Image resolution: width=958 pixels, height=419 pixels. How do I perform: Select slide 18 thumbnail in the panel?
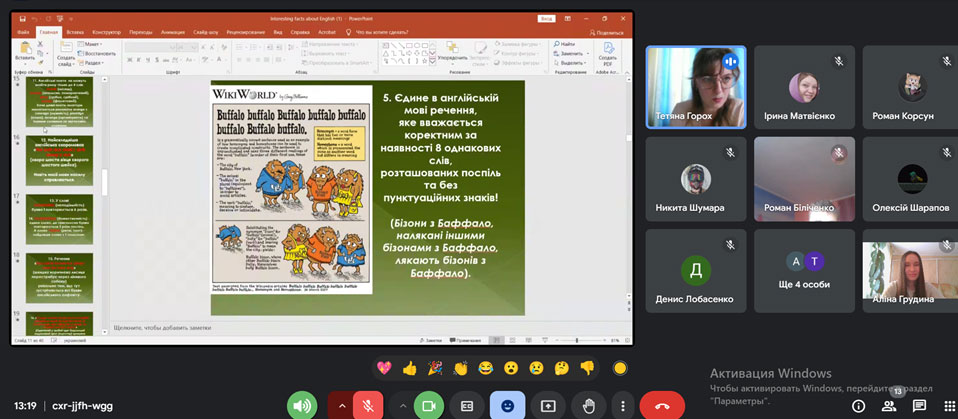click(59, 278)
